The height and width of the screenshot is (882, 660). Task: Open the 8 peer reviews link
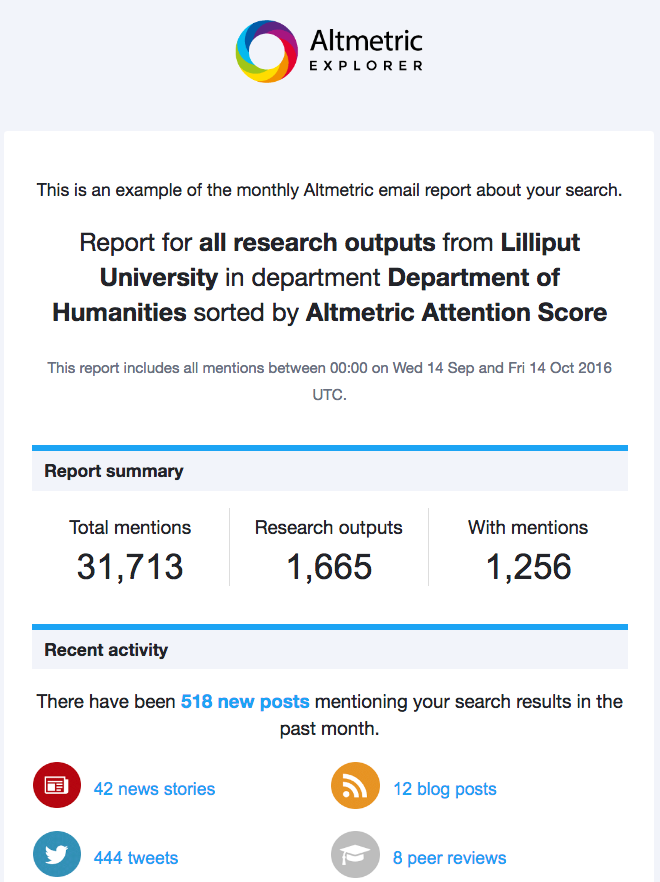coord(449,858)
